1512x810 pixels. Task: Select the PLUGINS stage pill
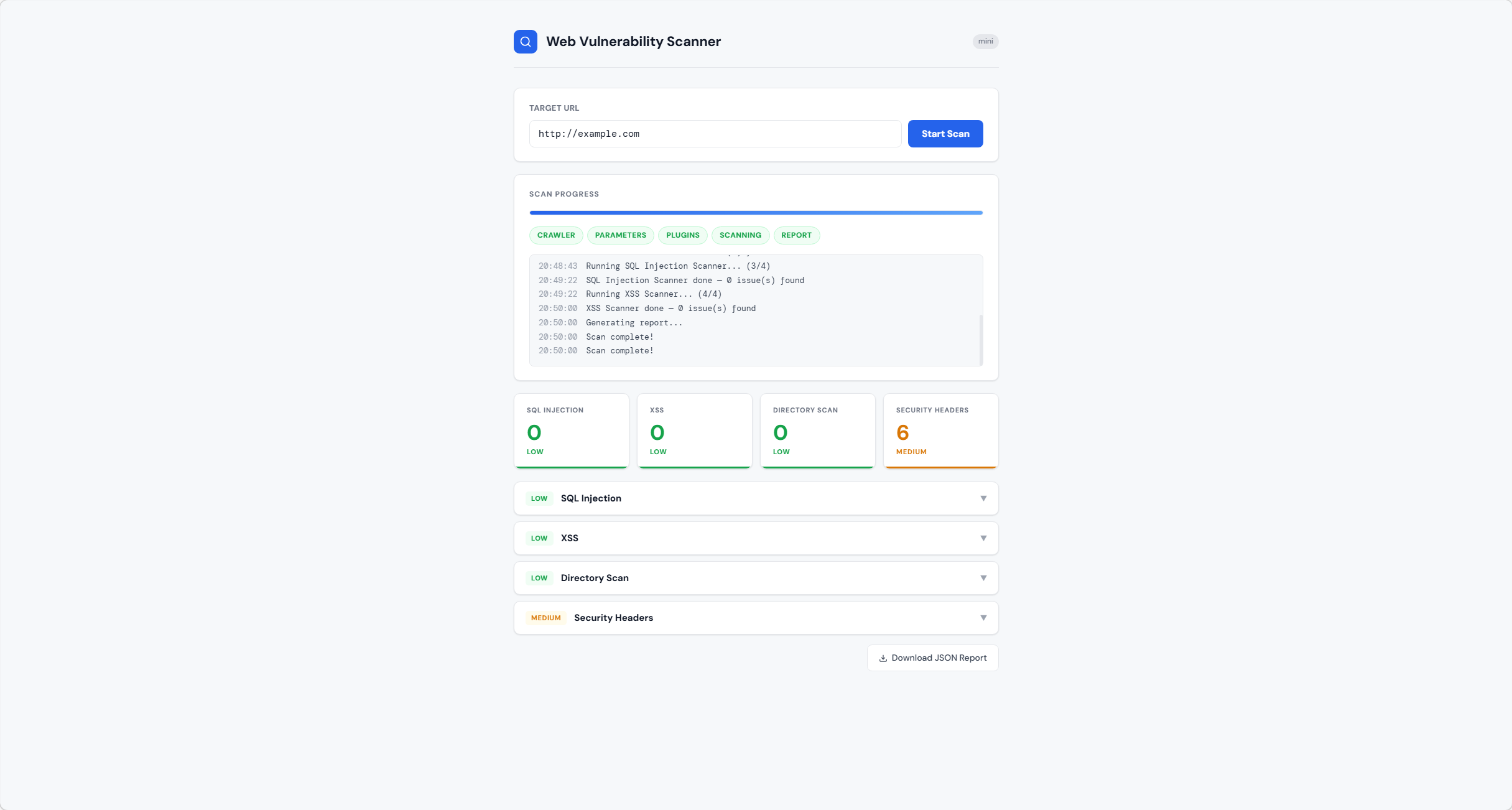tap(682, 235)
